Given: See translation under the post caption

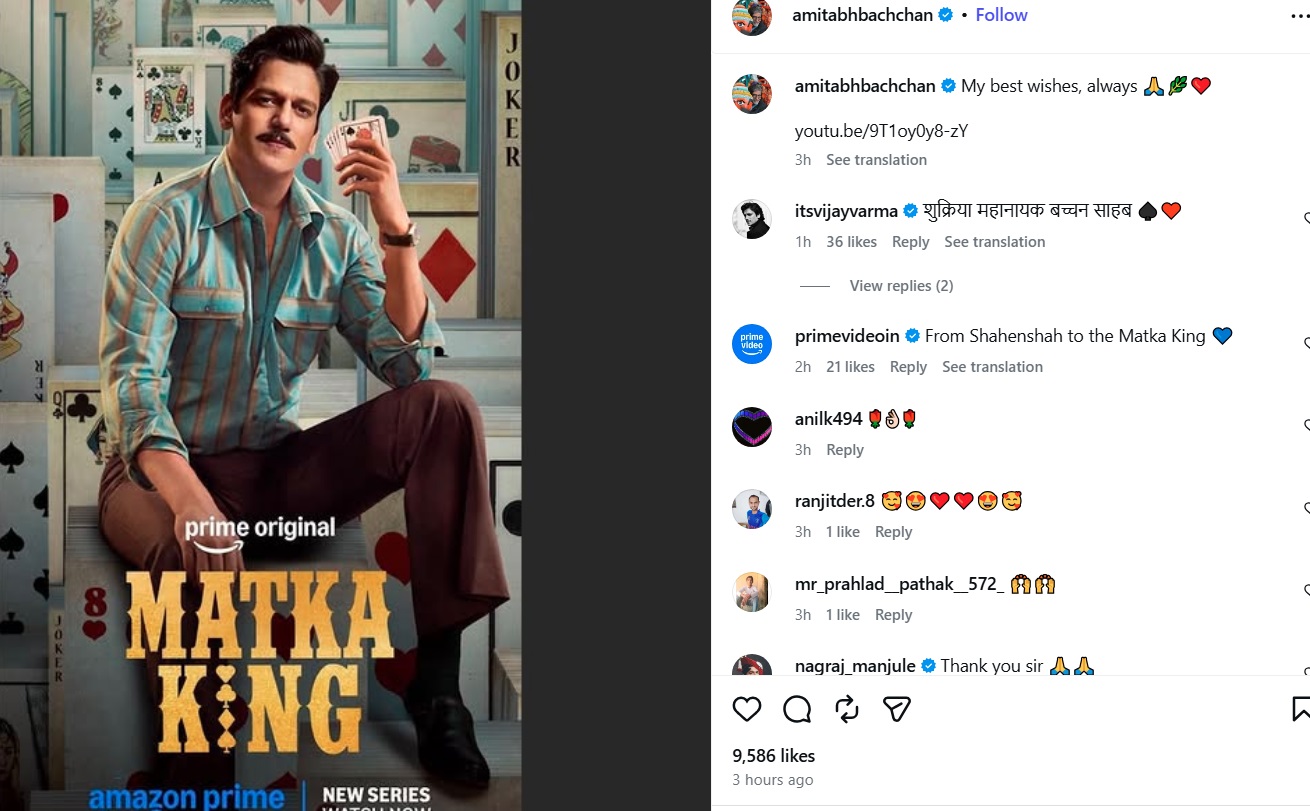Looking at the screenshot, I should 876,160.
